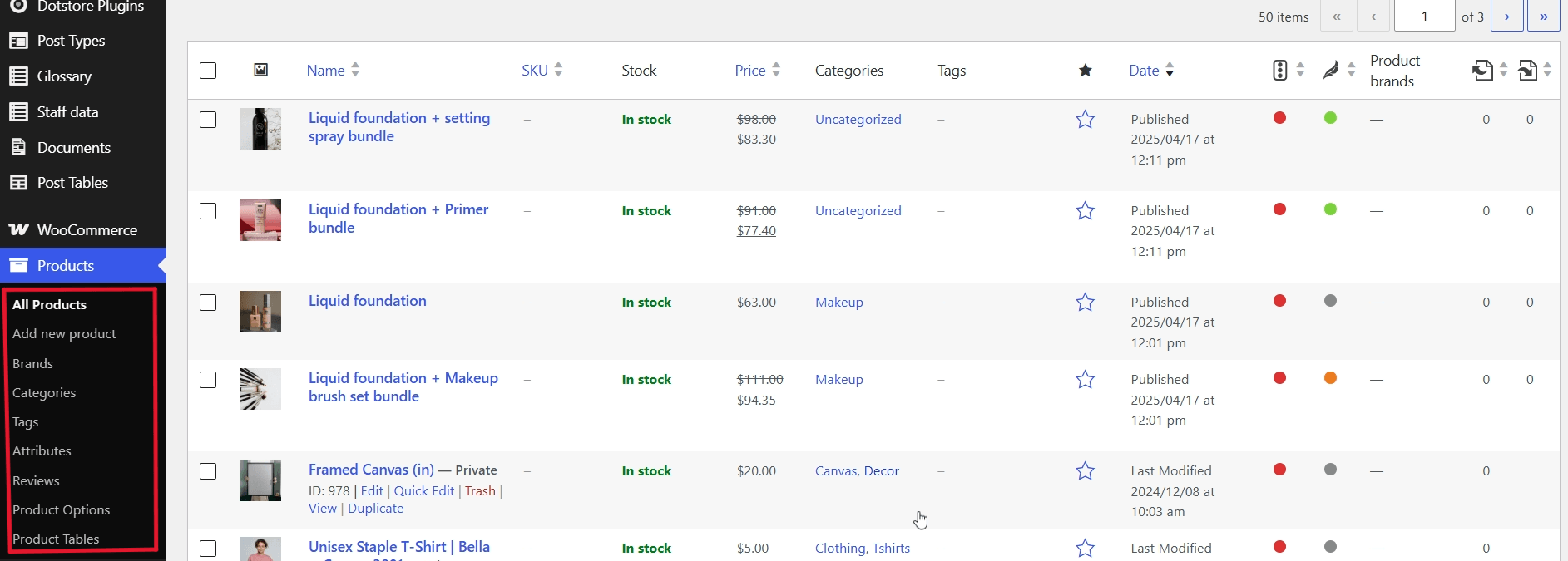Toggle featured star for Unisex Staple T-Shirt

(1085, 549)
